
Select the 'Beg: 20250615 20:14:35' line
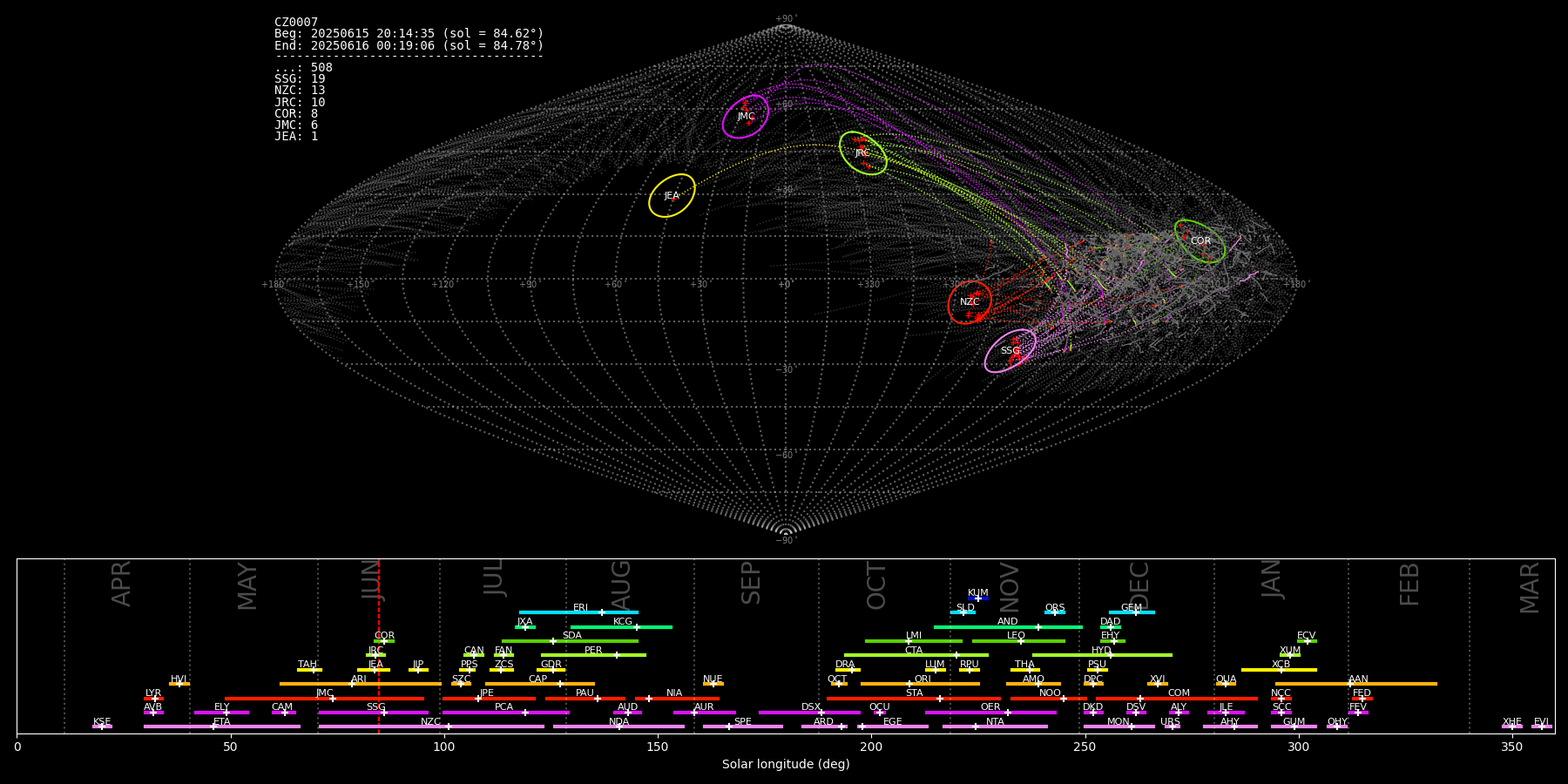409,34
